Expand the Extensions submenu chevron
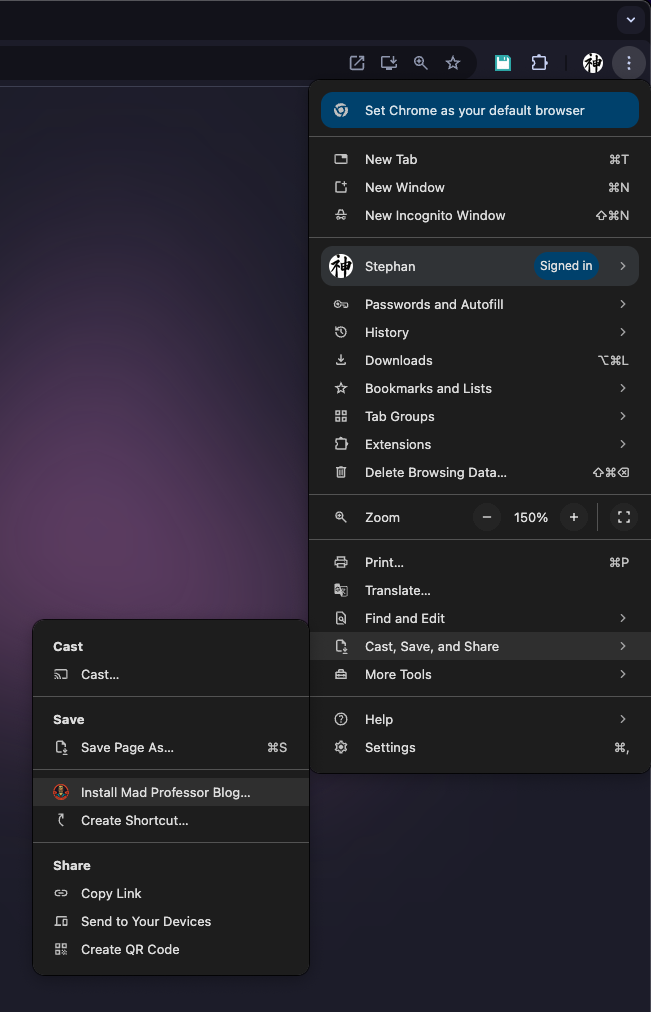 click(x=623, y=444)
